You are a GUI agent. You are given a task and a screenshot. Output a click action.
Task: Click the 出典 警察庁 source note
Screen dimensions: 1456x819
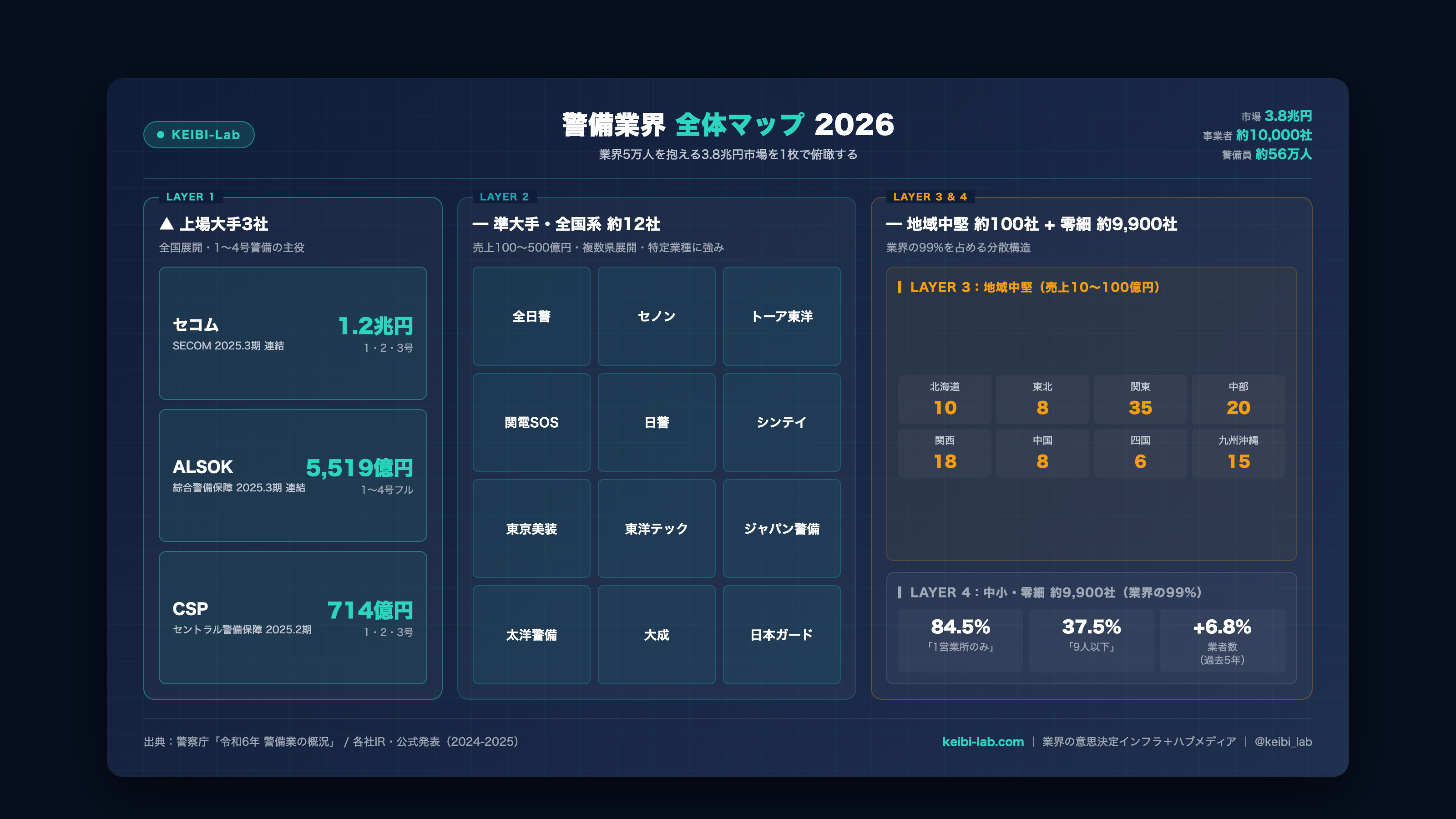[331, 742]
